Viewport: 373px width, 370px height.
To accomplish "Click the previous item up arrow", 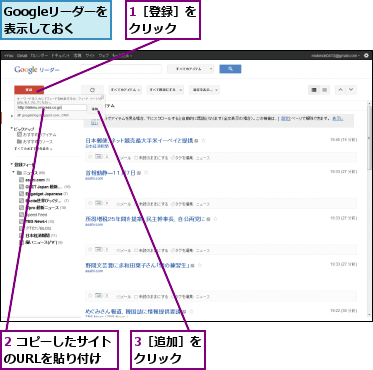I will pos(340,90).
